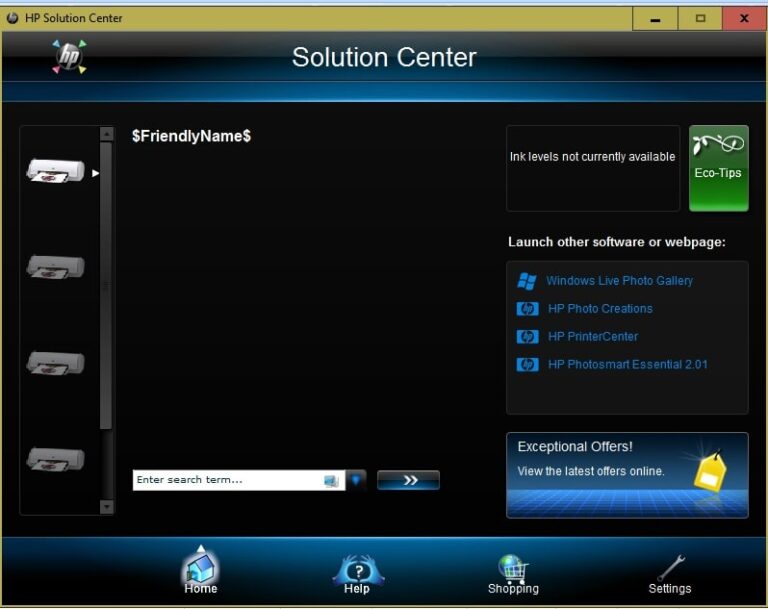Image resolution: width=768 pixels, height=609 pixels.
Task: Expand the search scope dropdown arrow
Action: (x=356, y=480)
